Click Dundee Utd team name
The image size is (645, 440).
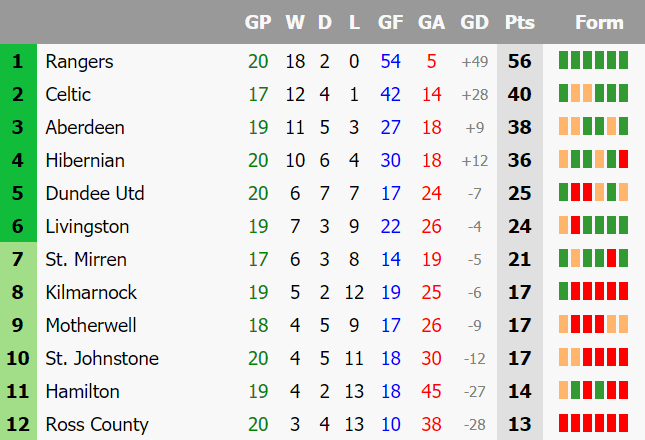pos(95,193)
